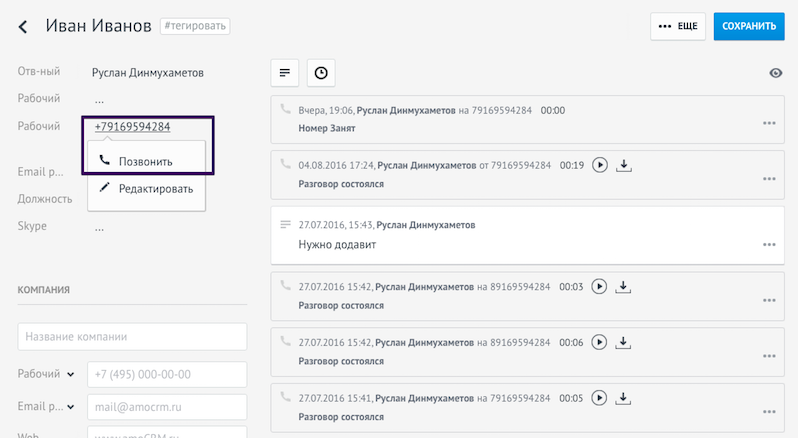Choose Редактировать from the popup menu
The width and height of the screenshot is (798, 438).
(x=147, y=189)
